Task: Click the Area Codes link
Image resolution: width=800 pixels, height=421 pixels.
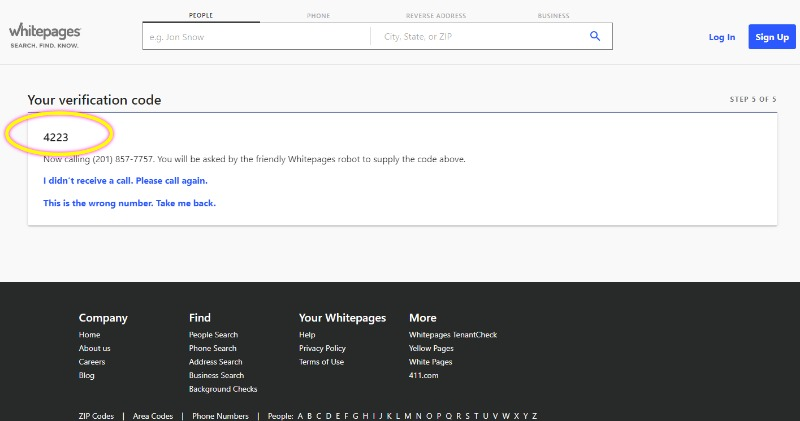Action: coord(153,416)
